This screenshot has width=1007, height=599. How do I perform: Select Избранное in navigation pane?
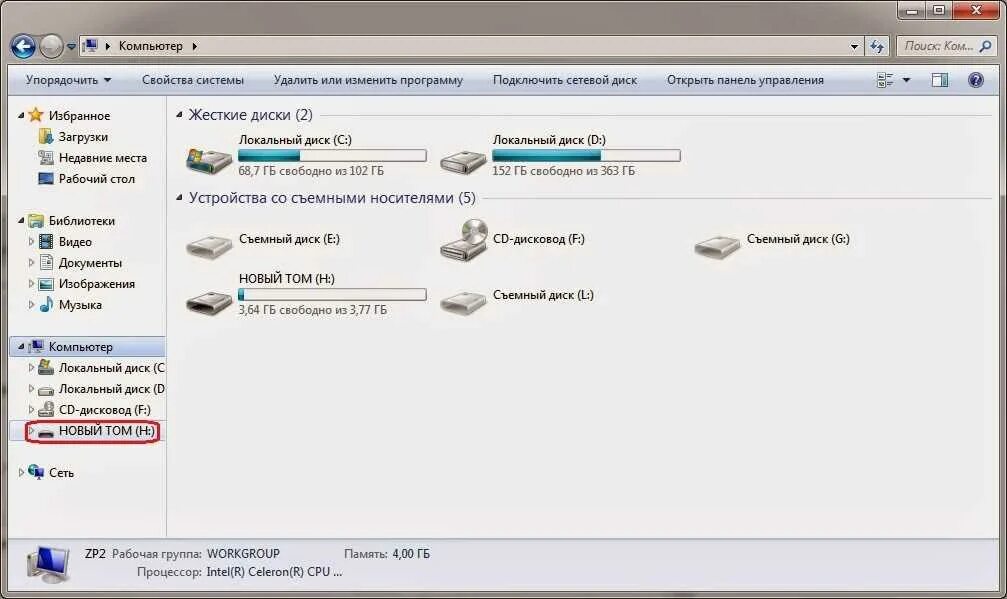79,116
